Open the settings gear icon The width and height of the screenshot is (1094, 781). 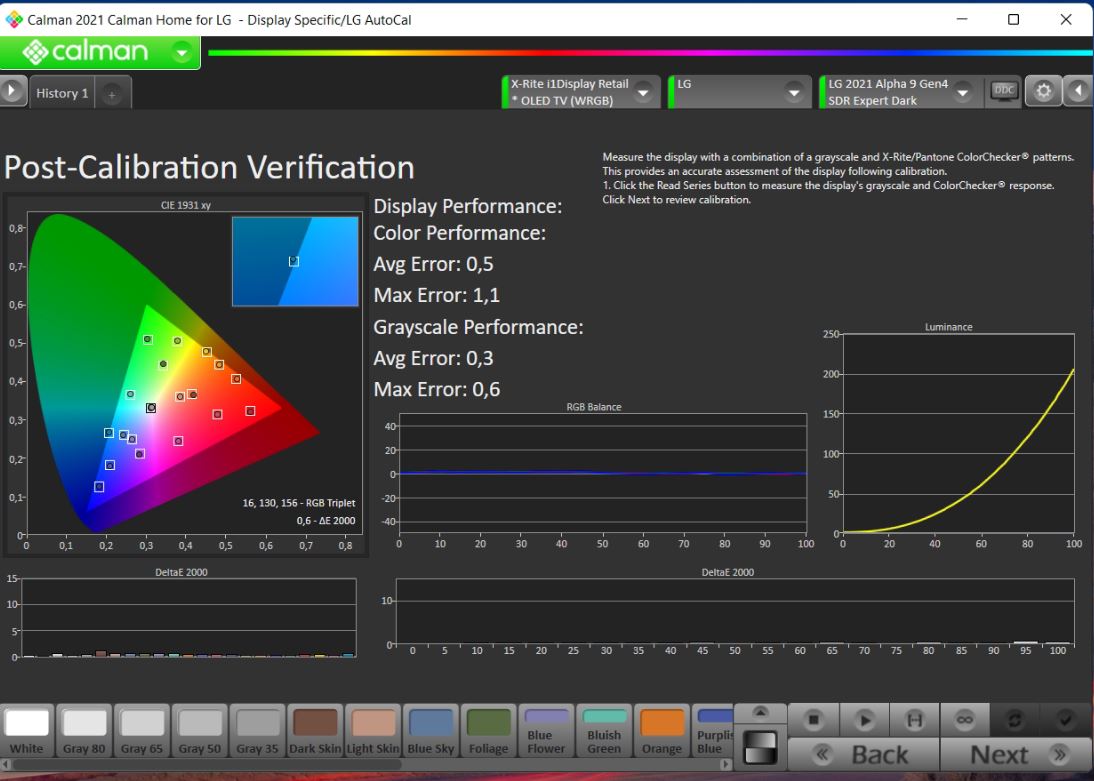click(1043, 91)
